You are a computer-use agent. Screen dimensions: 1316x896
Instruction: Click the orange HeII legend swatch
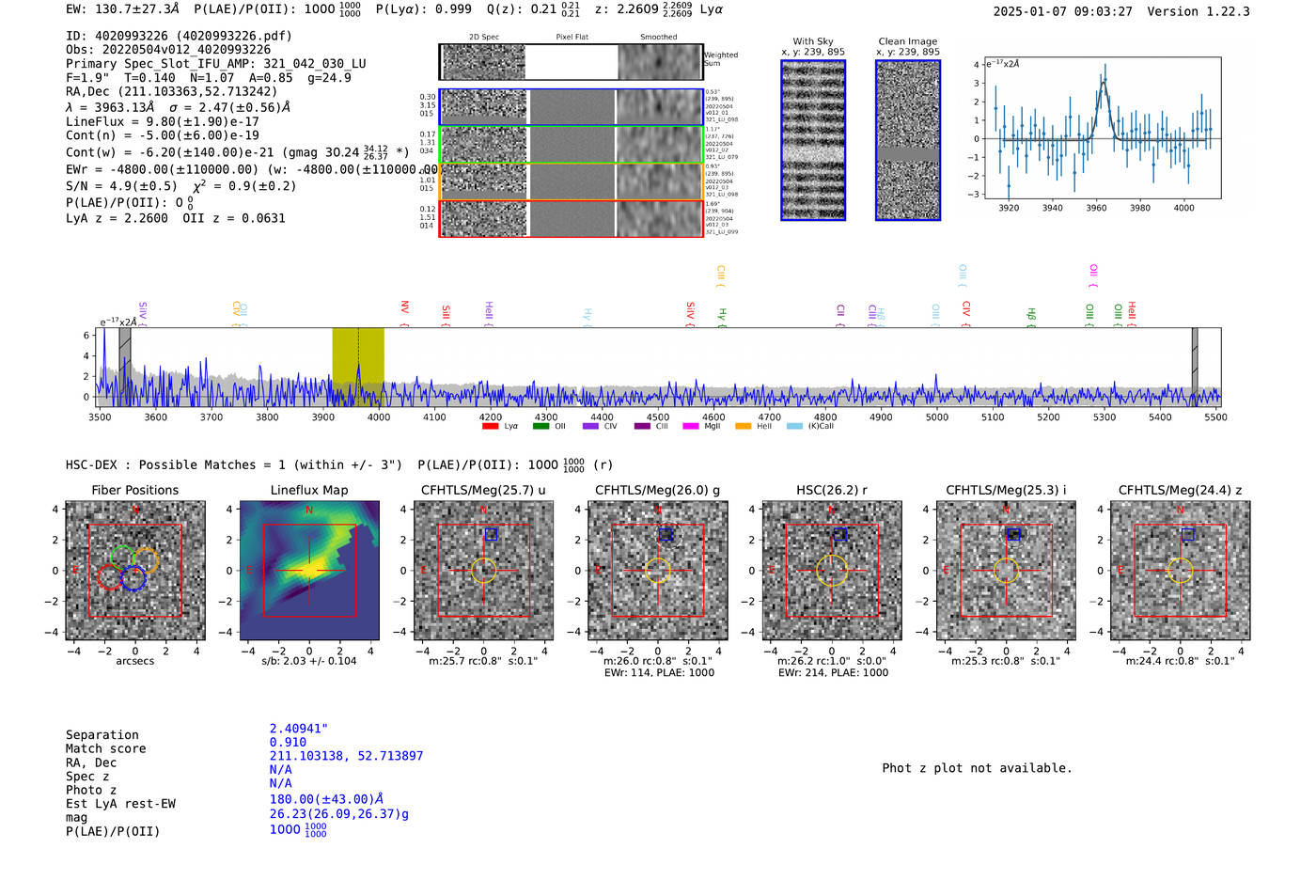coord(744,427)
